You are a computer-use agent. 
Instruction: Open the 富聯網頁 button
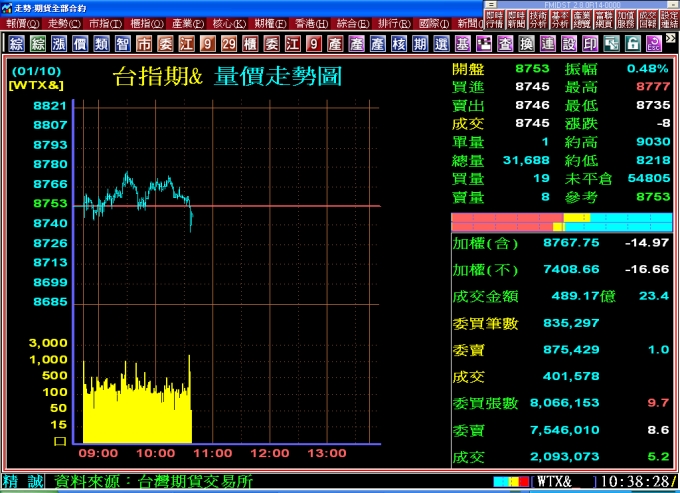pos(603,20)
